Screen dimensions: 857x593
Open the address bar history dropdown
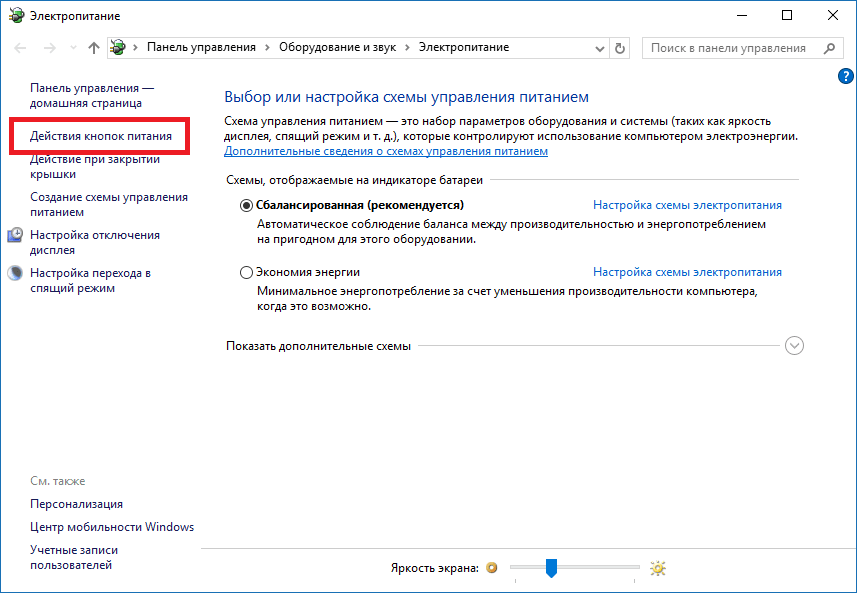coord(600,49)
